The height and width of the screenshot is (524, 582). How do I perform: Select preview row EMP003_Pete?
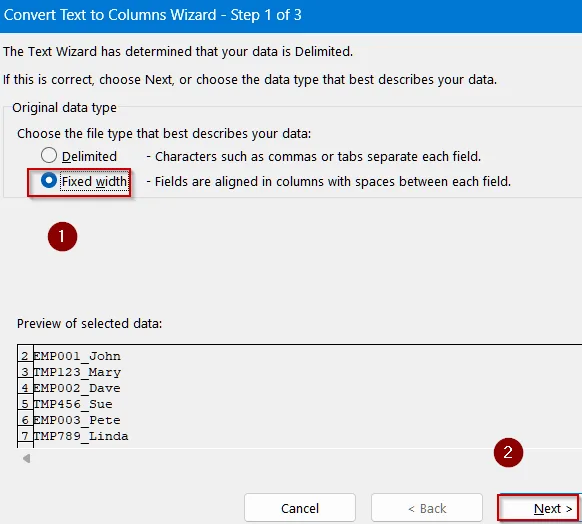[x=77, y=420]
